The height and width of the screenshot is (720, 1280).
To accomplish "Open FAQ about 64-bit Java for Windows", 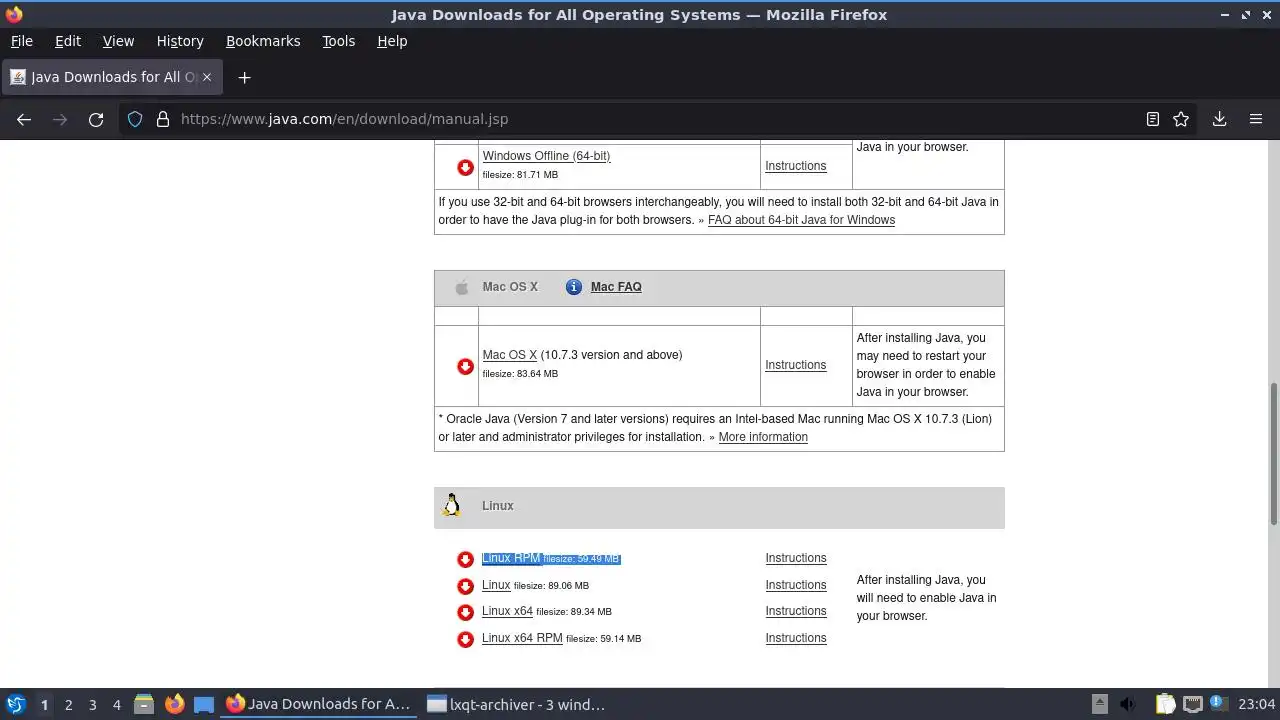I will pos(801,220).
